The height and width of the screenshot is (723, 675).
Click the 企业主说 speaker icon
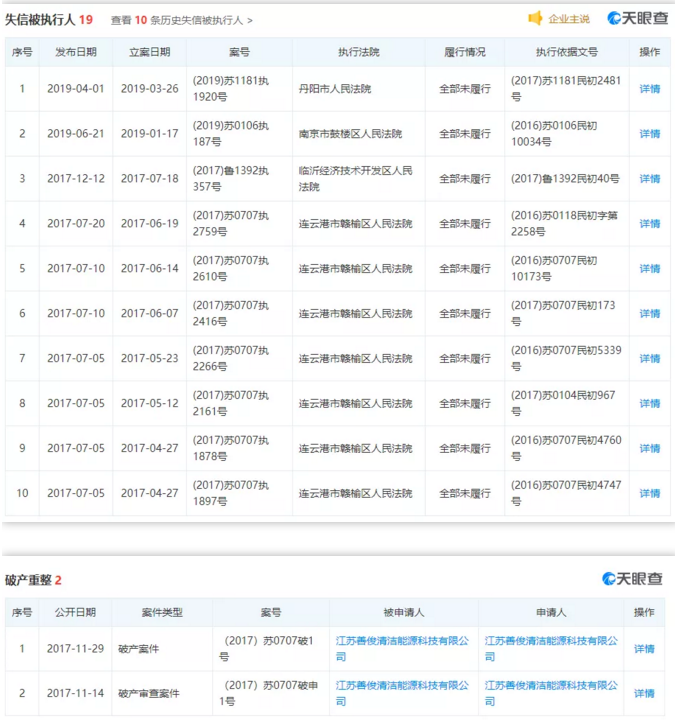535,19
